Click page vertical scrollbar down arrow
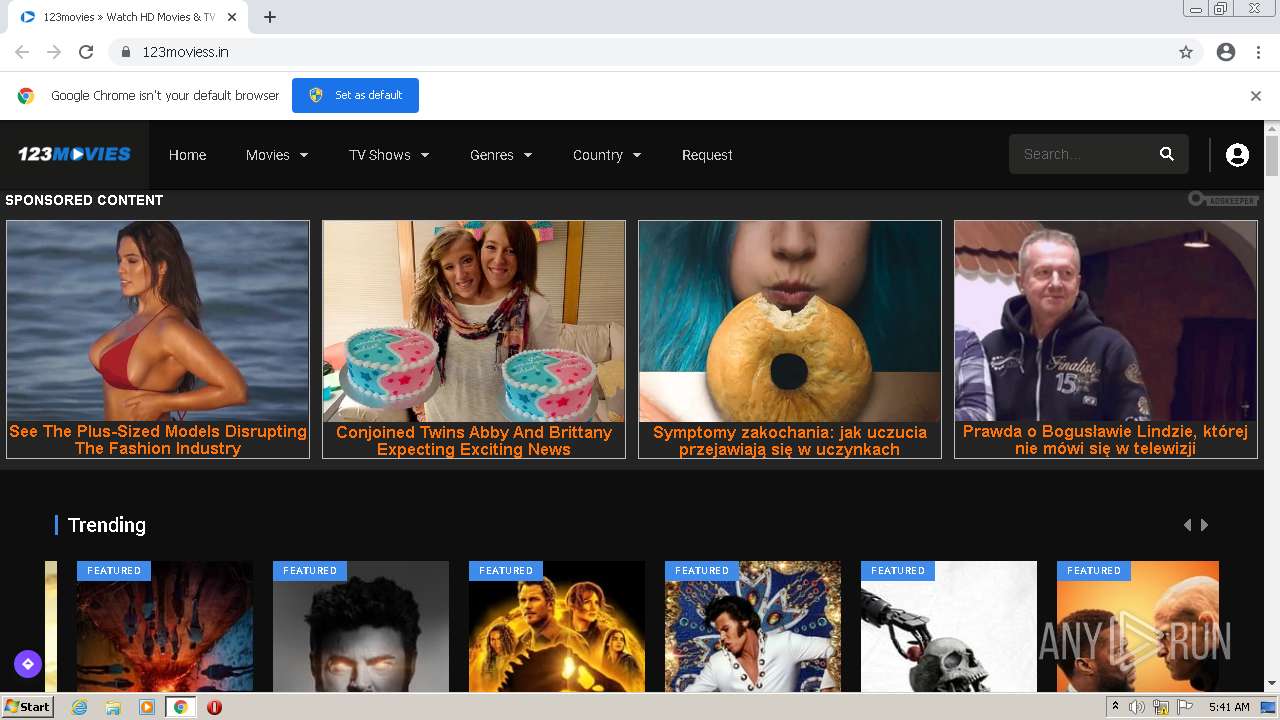The height and width of the screenshot is (720, 1280). click(x=1272, y=684)
